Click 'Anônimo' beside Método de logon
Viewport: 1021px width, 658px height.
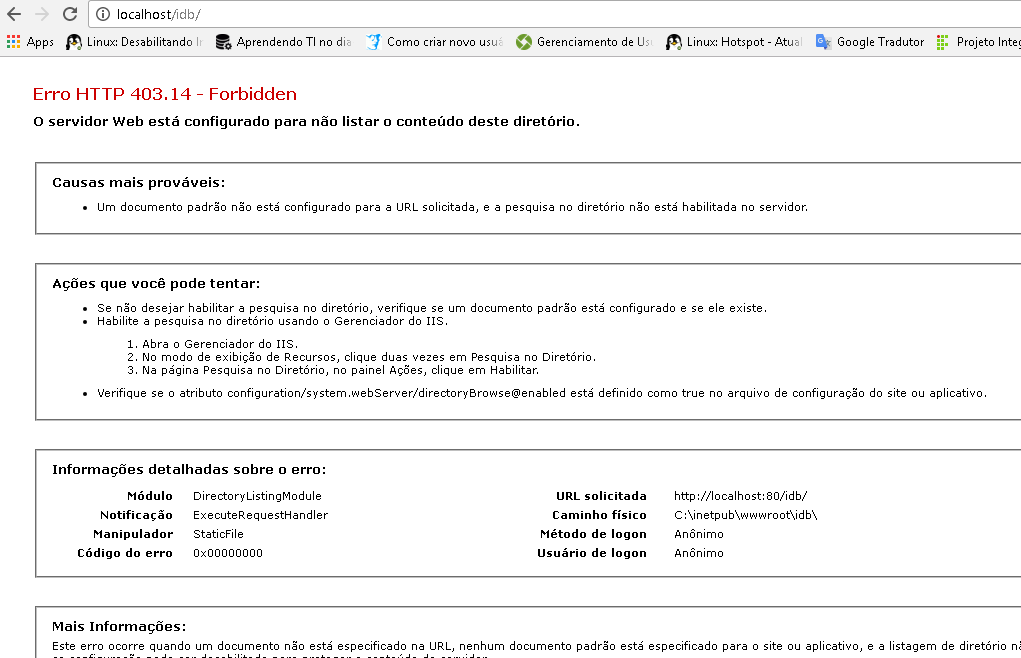(x=699, y=534)
